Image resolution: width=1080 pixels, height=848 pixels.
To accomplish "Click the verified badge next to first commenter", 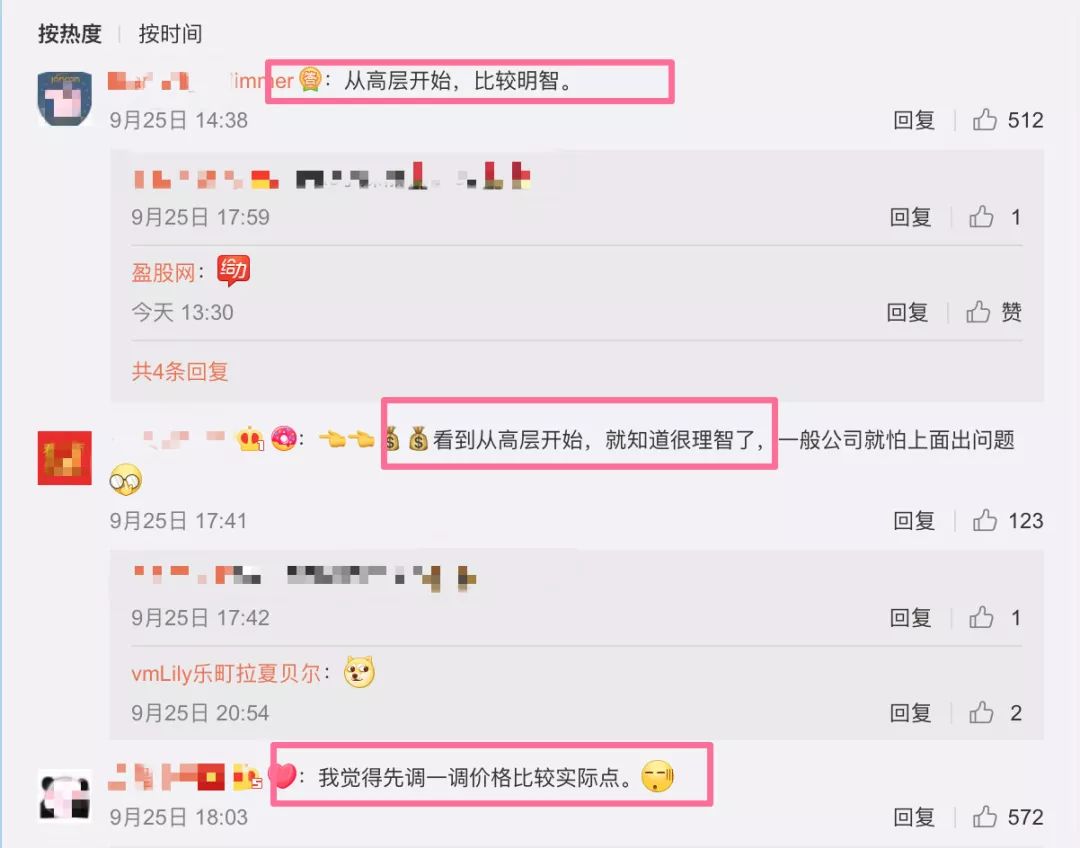I will click(x=311, y=79).
